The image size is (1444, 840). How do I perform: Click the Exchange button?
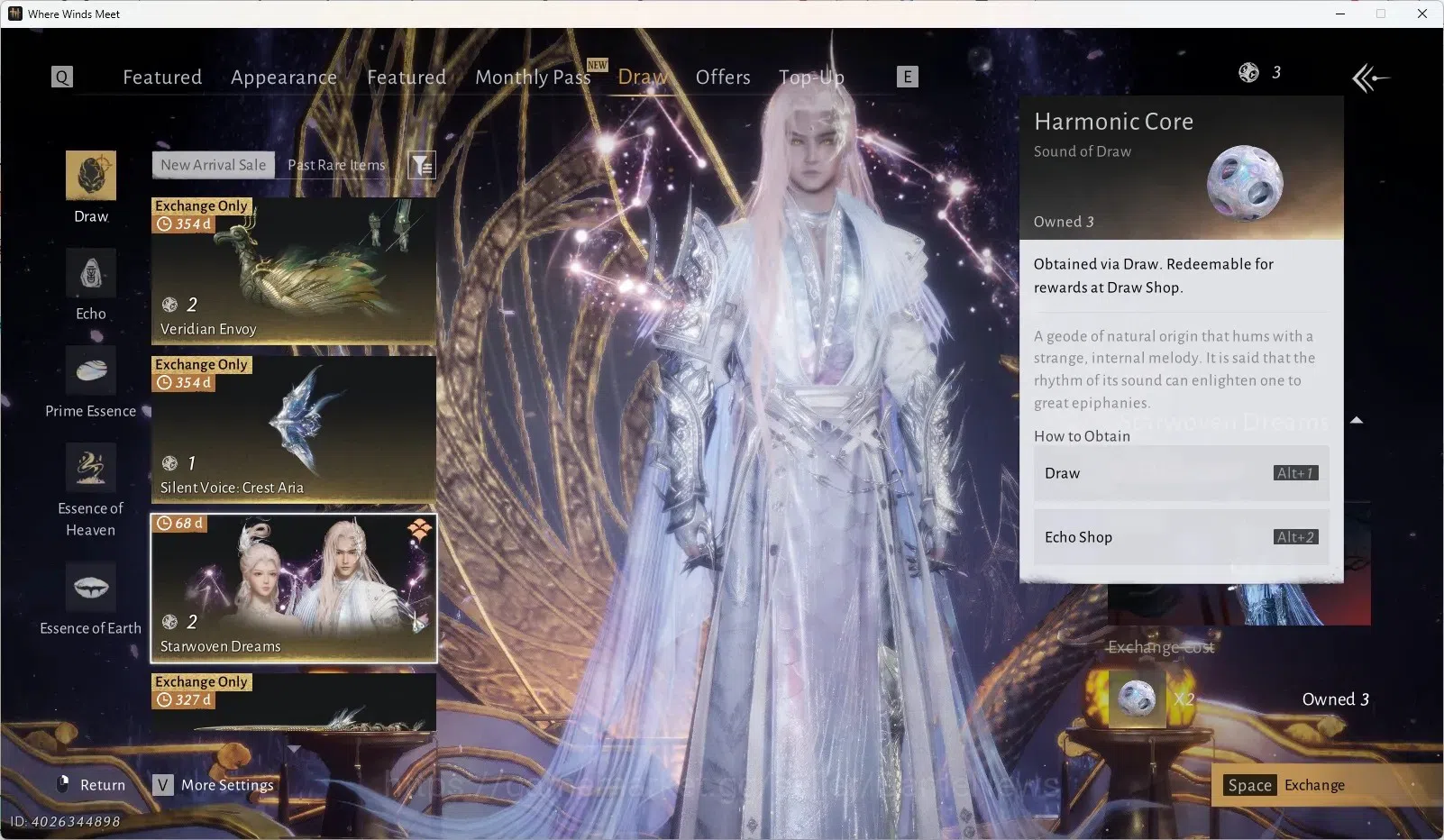tap(1327, 785)
